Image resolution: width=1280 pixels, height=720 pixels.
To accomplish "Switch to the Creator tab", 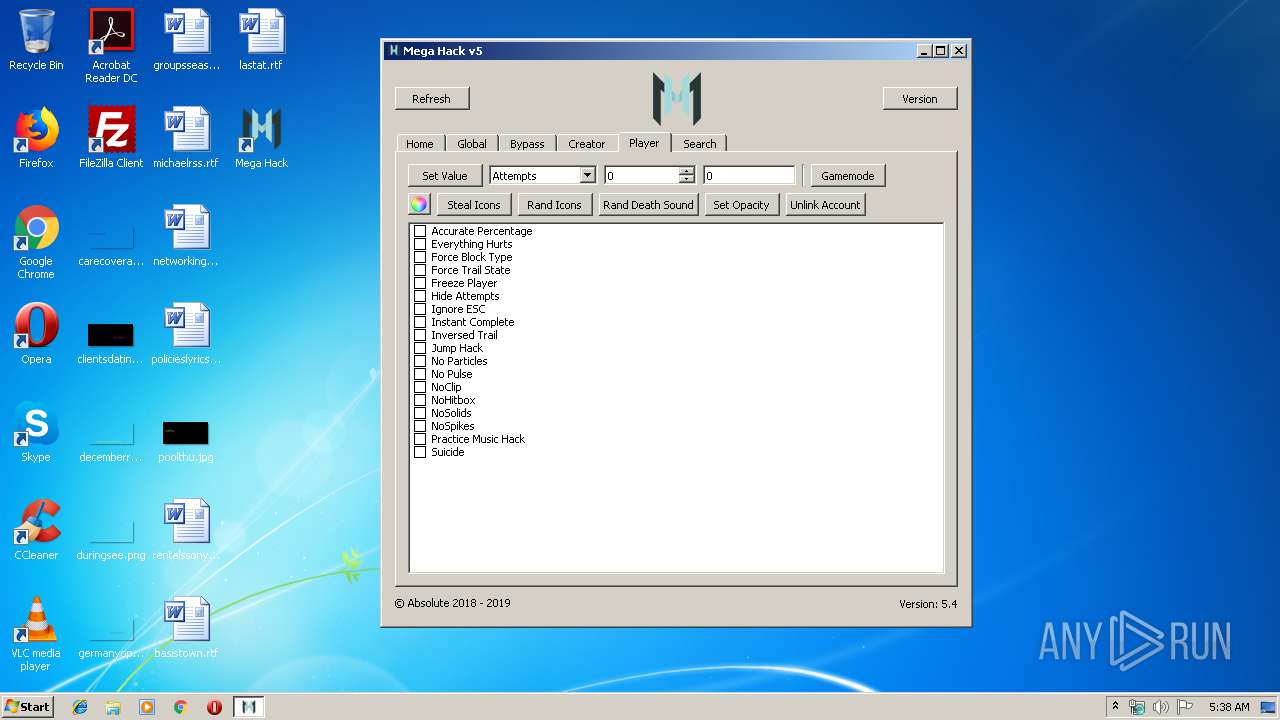I will coord(587,144).
